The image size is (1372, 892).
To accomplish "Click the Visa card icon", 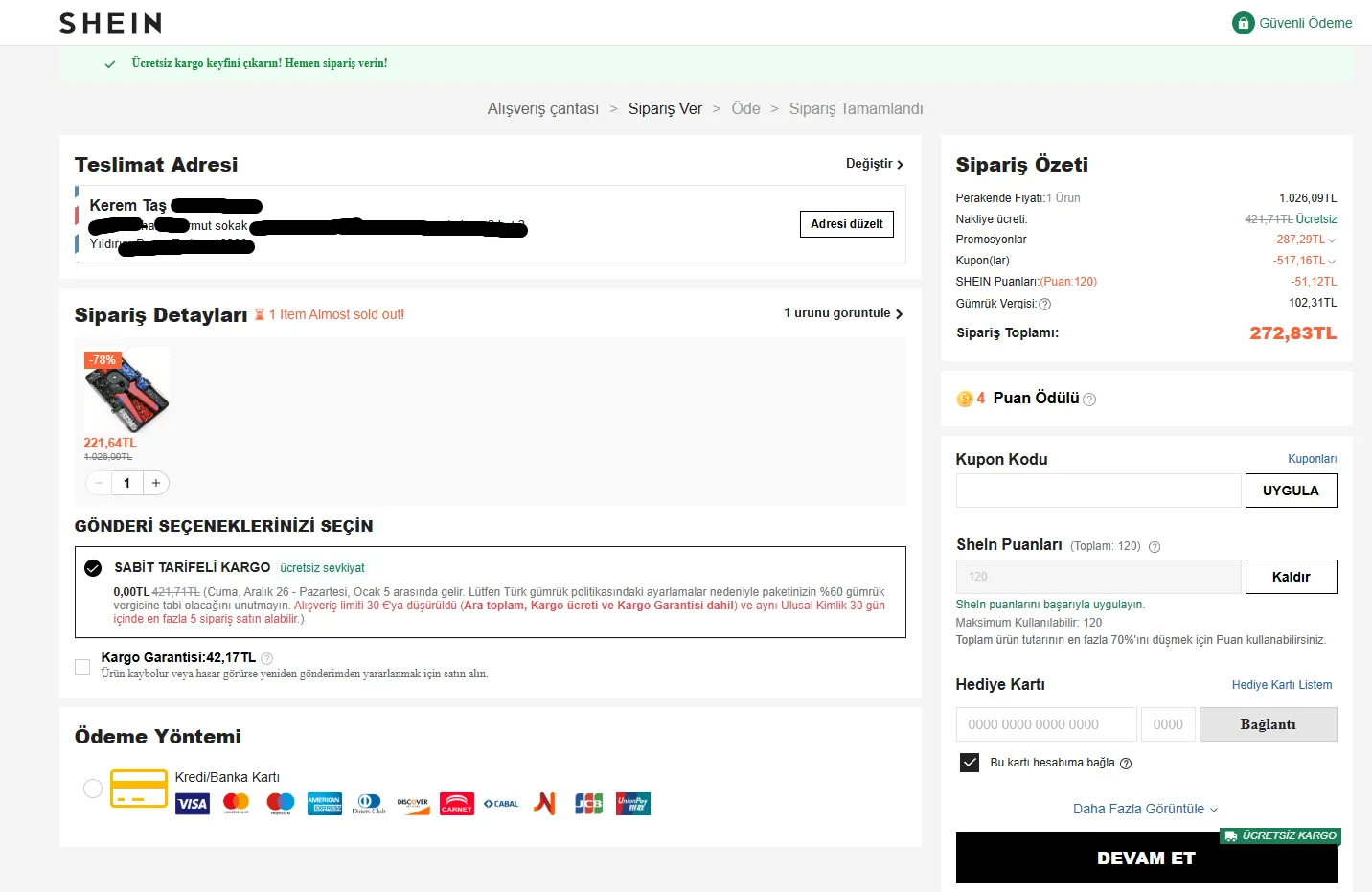I will point(193,804).
